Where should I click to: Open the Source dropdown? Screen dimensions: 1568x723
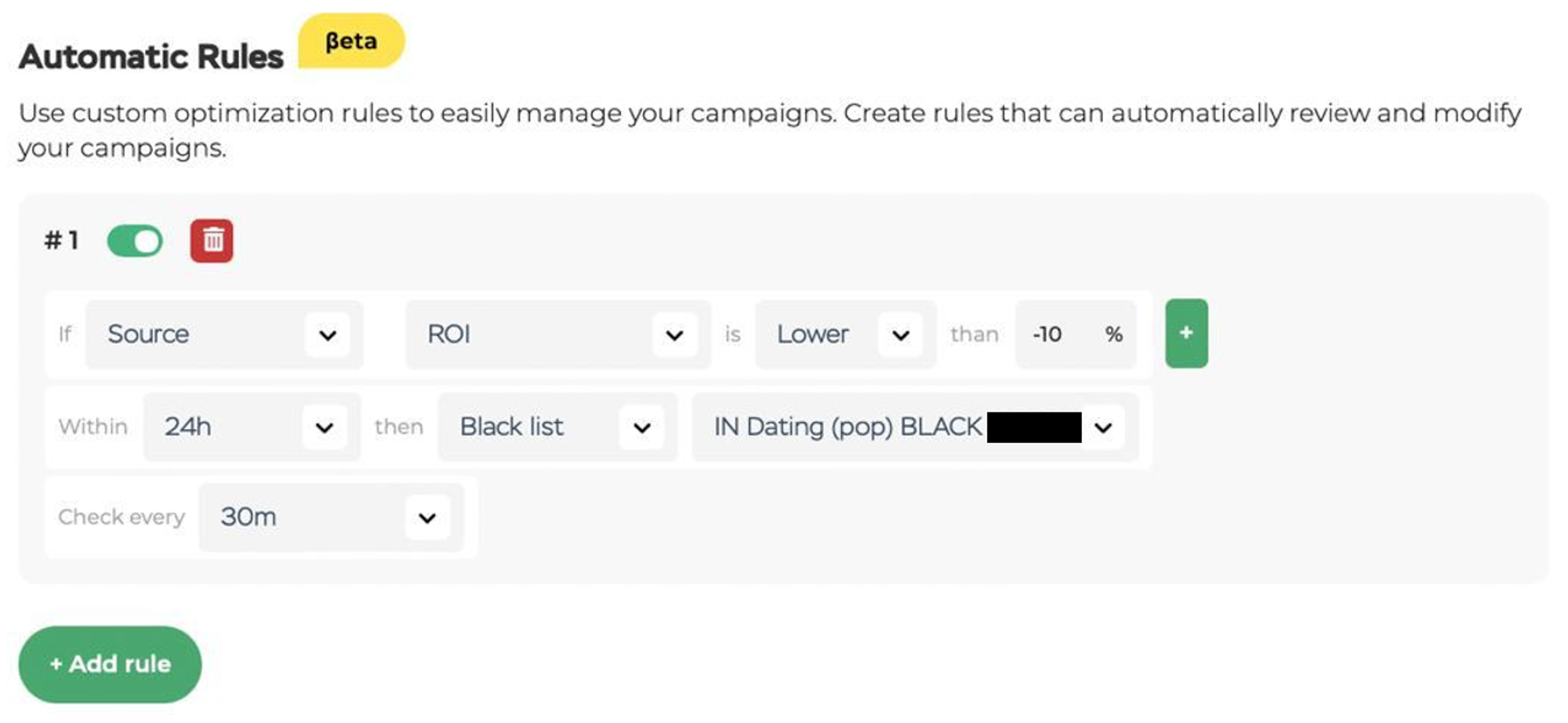click(x=224, y=335)
